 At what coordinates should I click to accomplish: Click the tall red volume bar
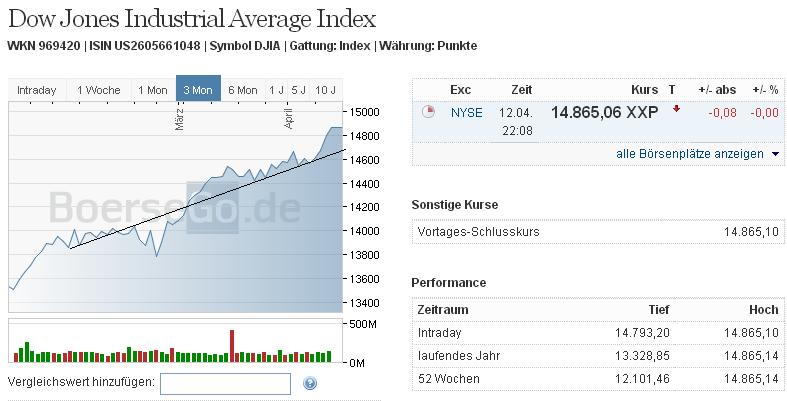232,346
